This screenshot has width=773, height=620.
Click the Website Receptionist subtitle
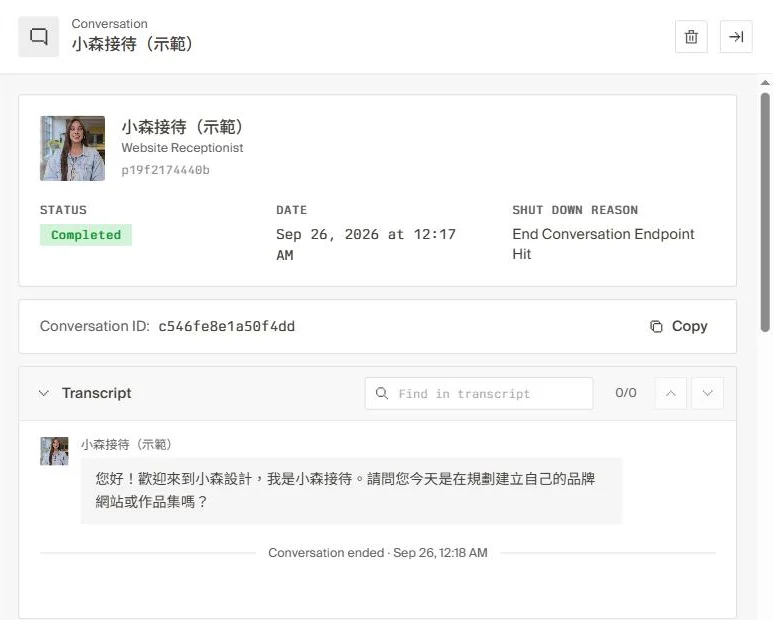point(182,148)
